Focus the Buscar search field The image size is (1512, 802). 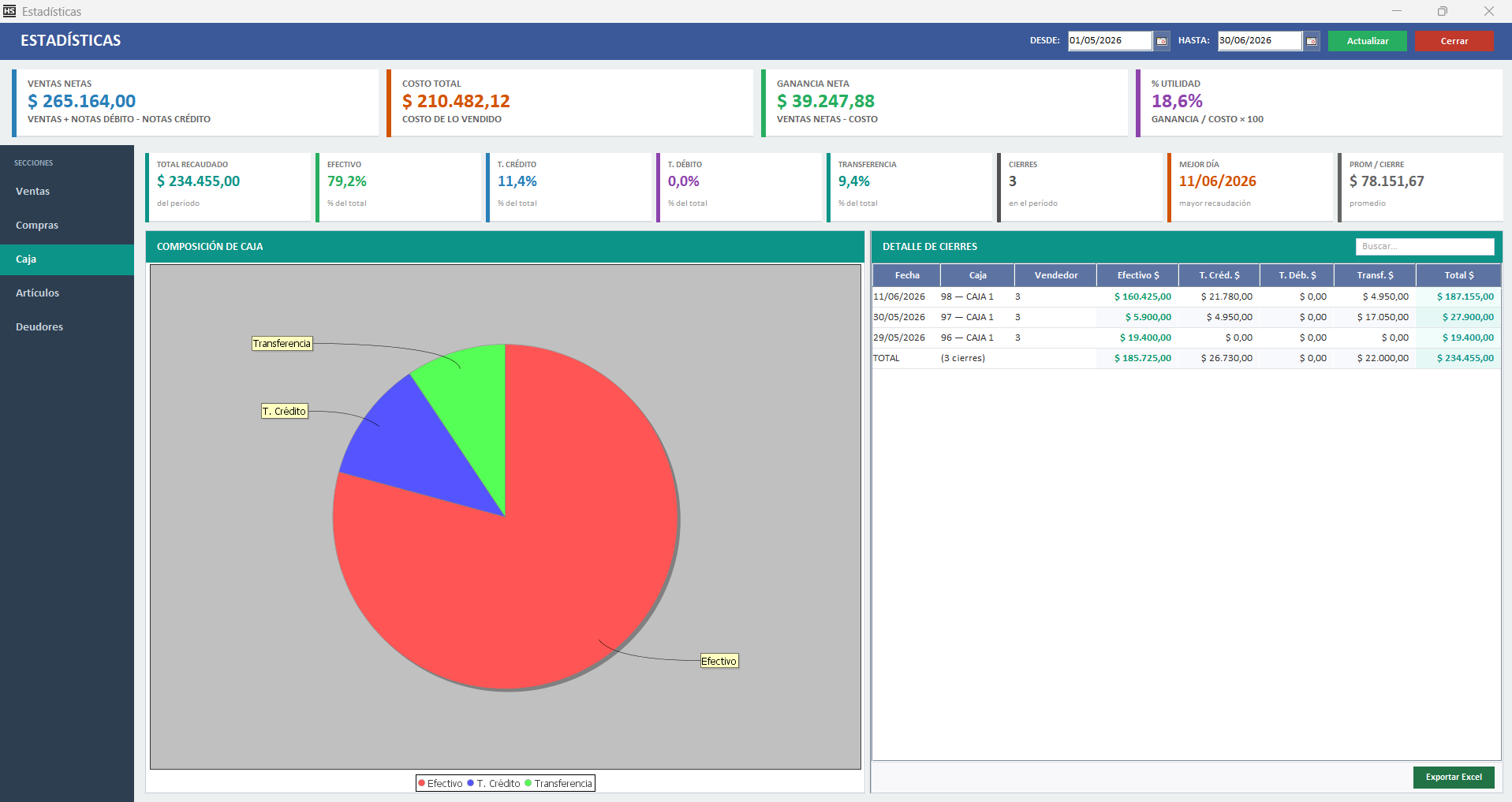tap(1424, 247)
